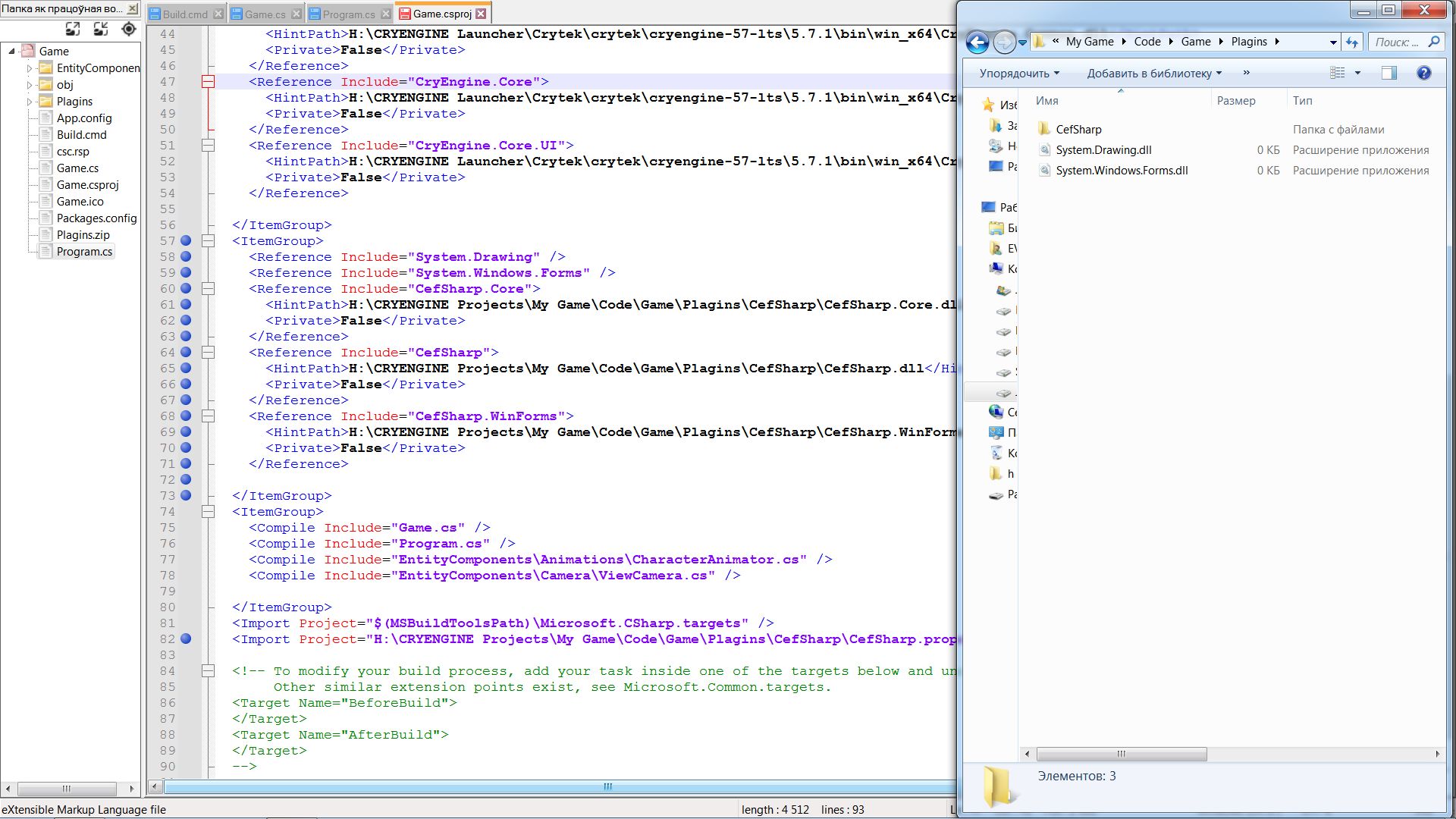Click the Explorer search field
Screen dimensions: 1456x819
[x=1405, y=42]
